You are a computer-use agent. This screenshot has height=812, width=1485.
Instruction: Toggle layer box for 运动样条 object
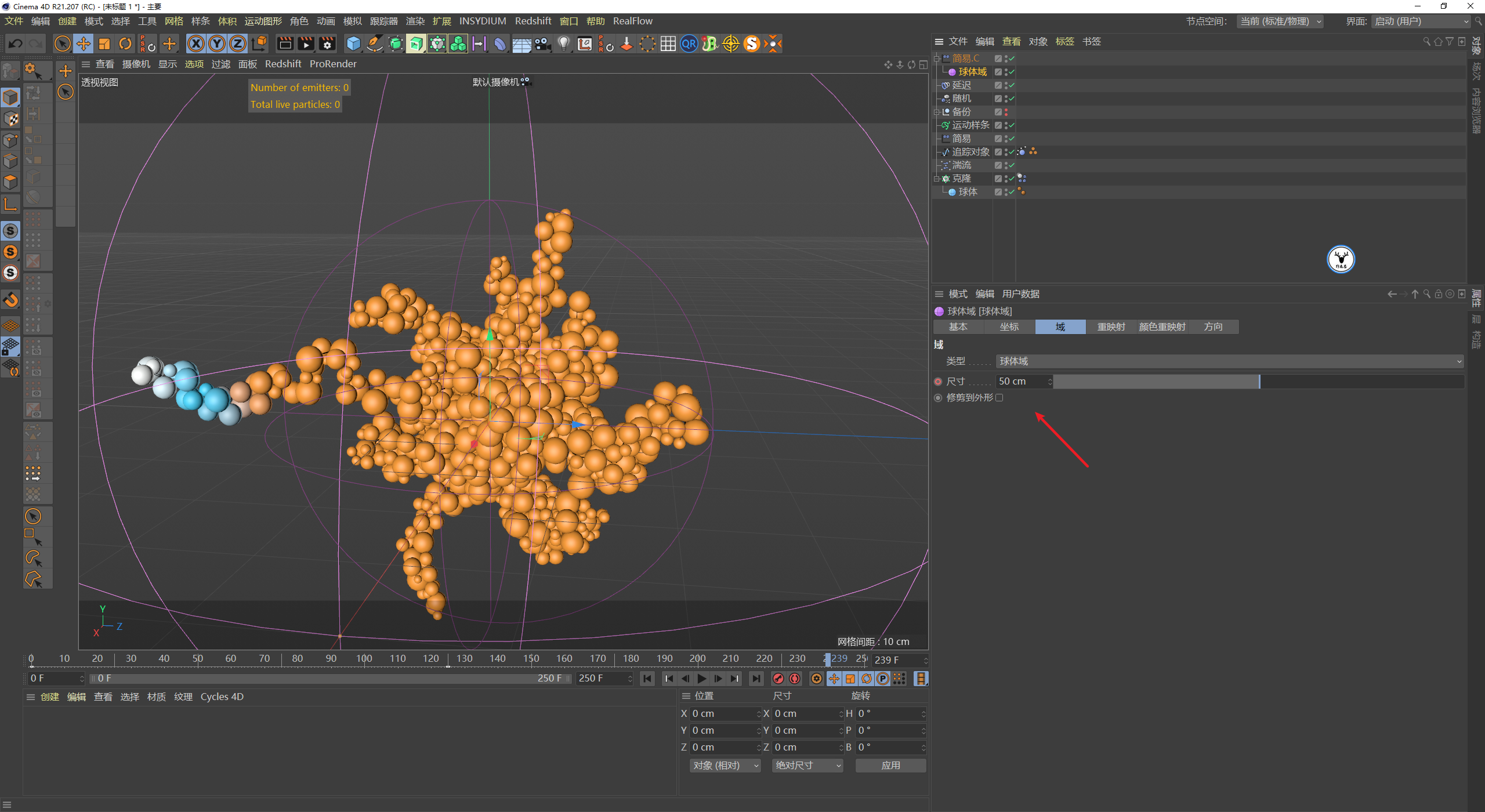point(998,125)
